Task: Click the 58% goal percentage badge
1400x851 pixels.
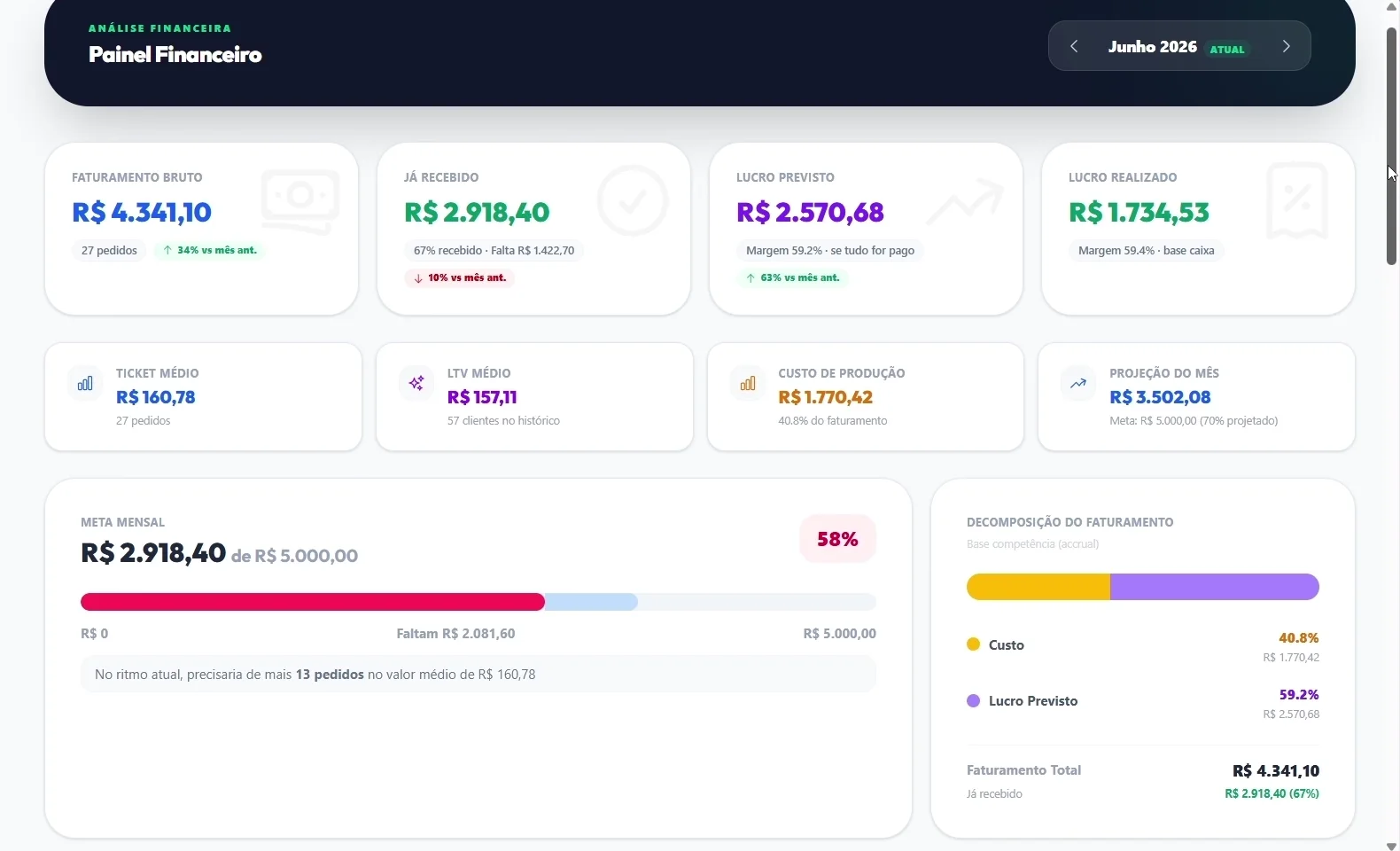Action: 837,539
